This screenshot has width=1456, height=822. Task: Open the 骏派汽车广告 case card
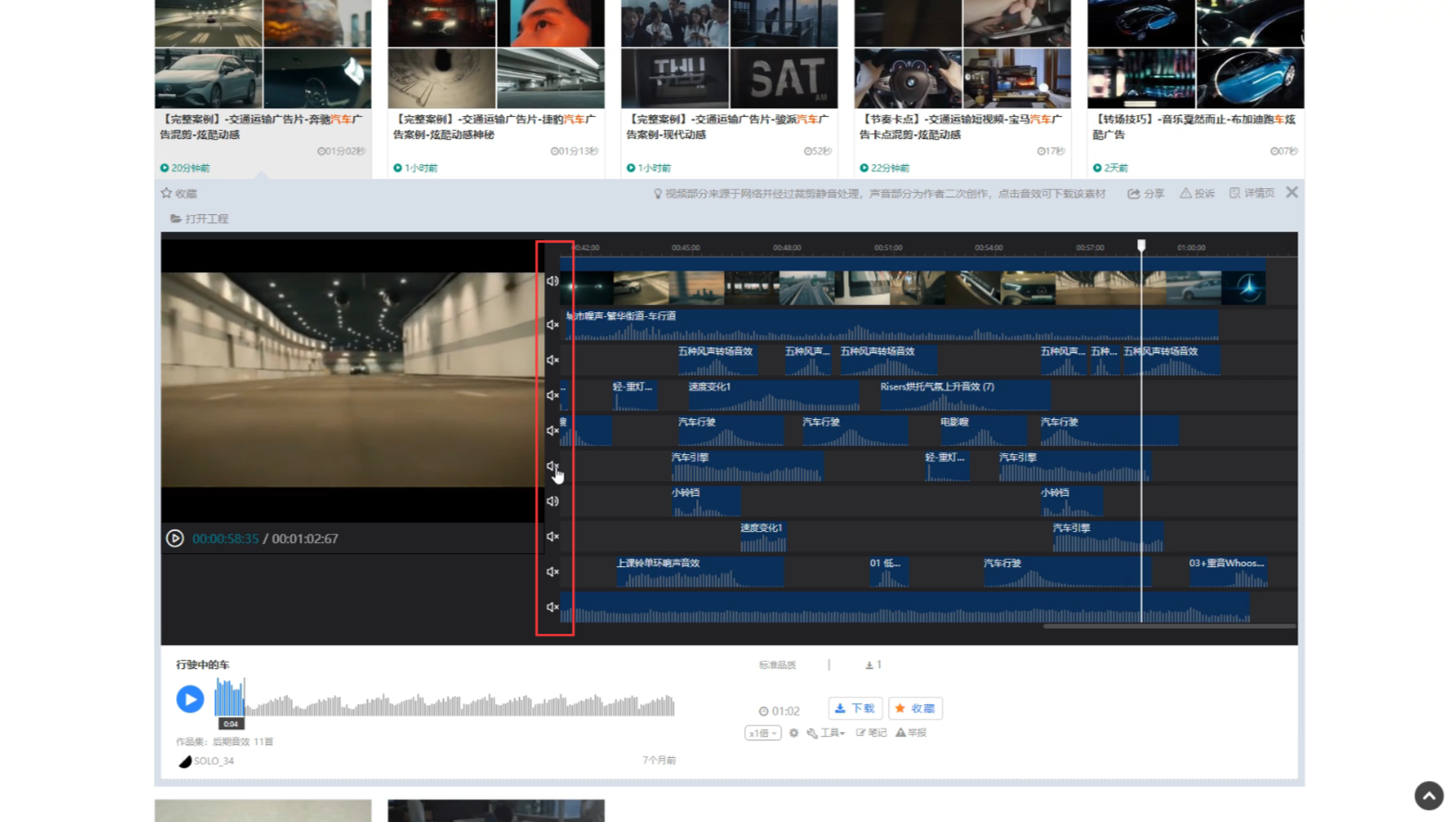[729, 90]
